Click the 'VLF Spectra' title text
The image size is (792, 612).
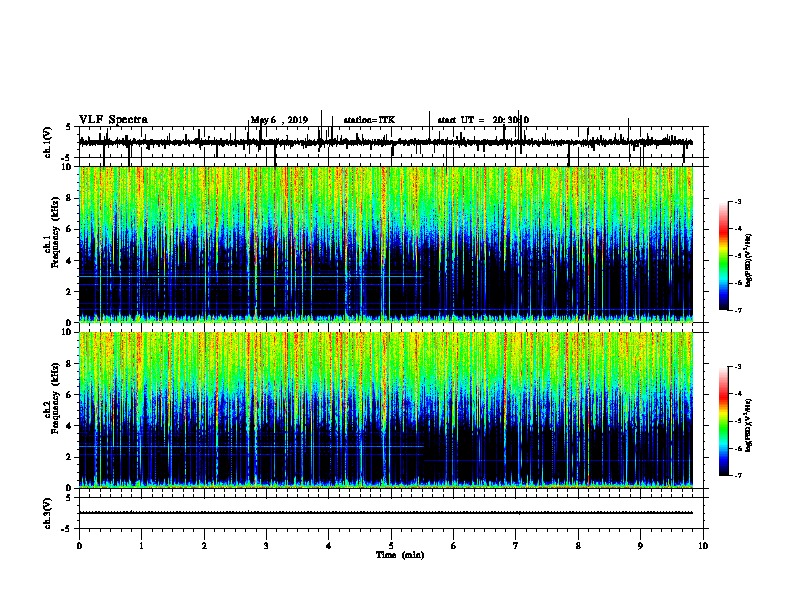tap(113, 120)
